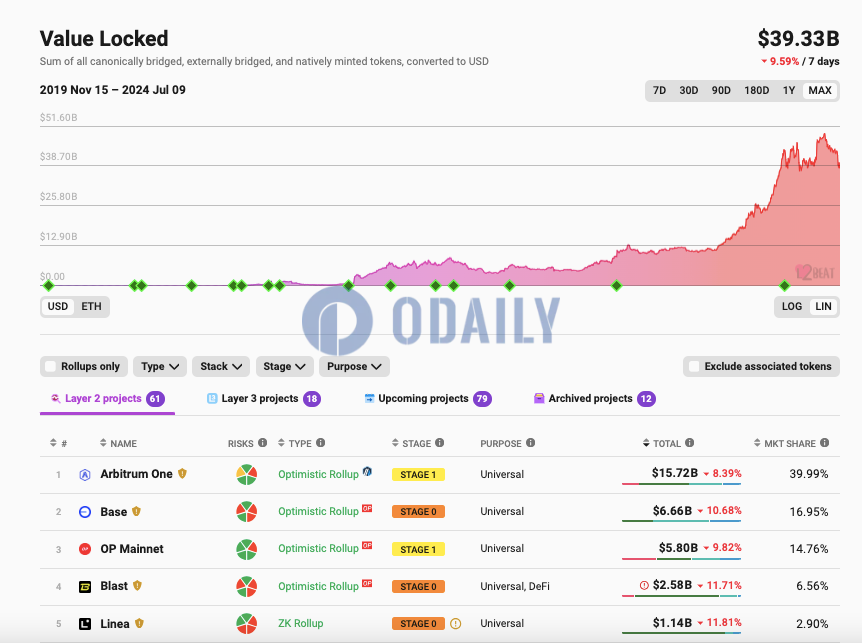This screenshot has width=862, height=643.
Task: Click the Linea logo icon
Action: tap(85, 624)
